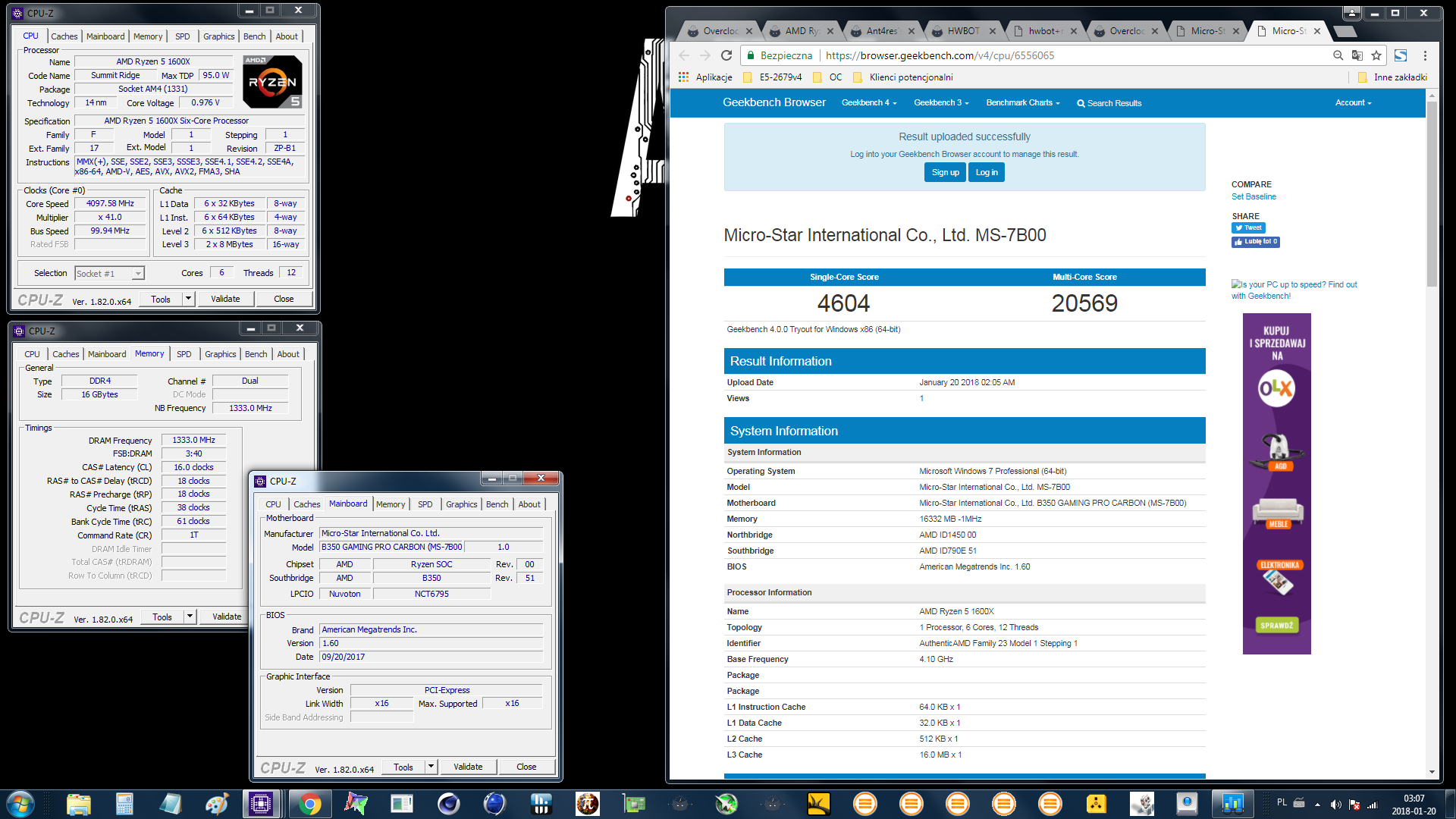Open the E5-2679v4 bookmark folder
Screen dimensions: 1456x819
click(773, 77)
